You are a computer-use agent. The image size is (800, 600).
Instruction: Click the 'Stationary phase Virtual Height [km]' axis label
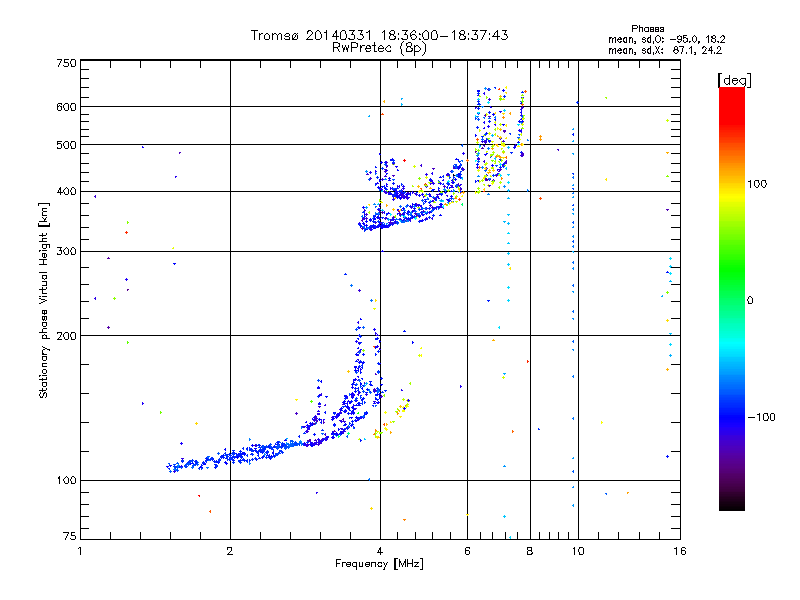tap(44, 301)
